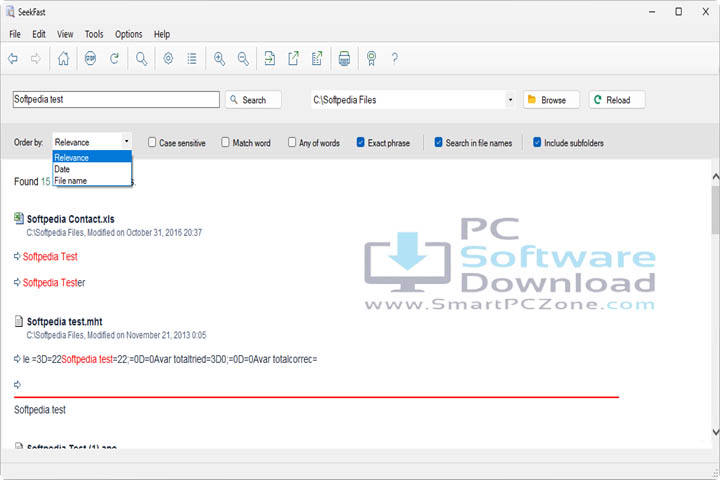Enable the Case sensitive checkbox
The image size is (720, 480).
coord(152,142)
